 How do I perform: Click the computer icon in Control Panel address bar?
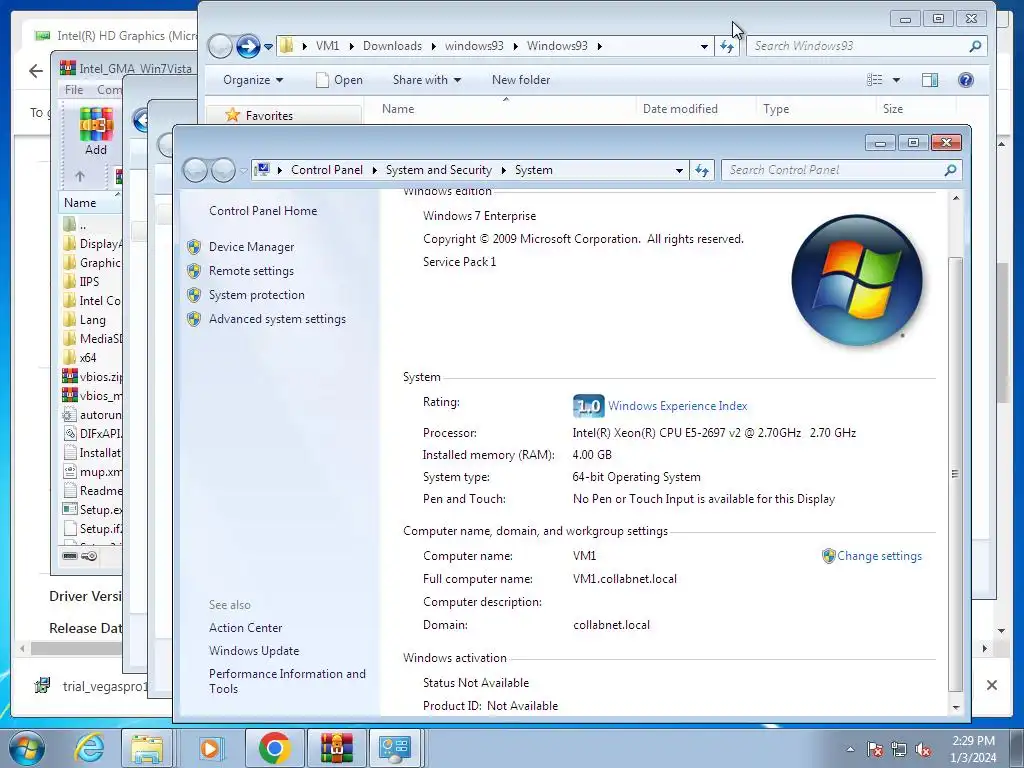[262, 170]
